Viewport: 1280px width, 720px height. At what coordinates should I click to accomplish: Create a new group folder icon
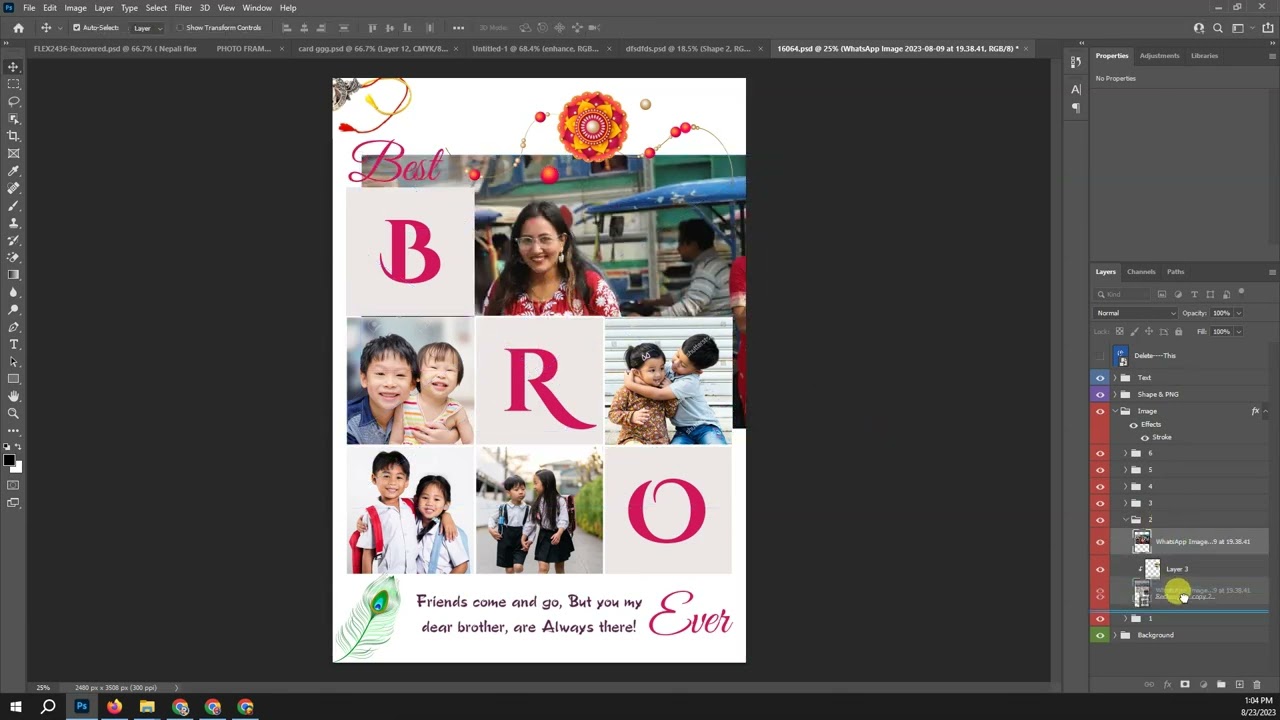(x=1221, y=684)
